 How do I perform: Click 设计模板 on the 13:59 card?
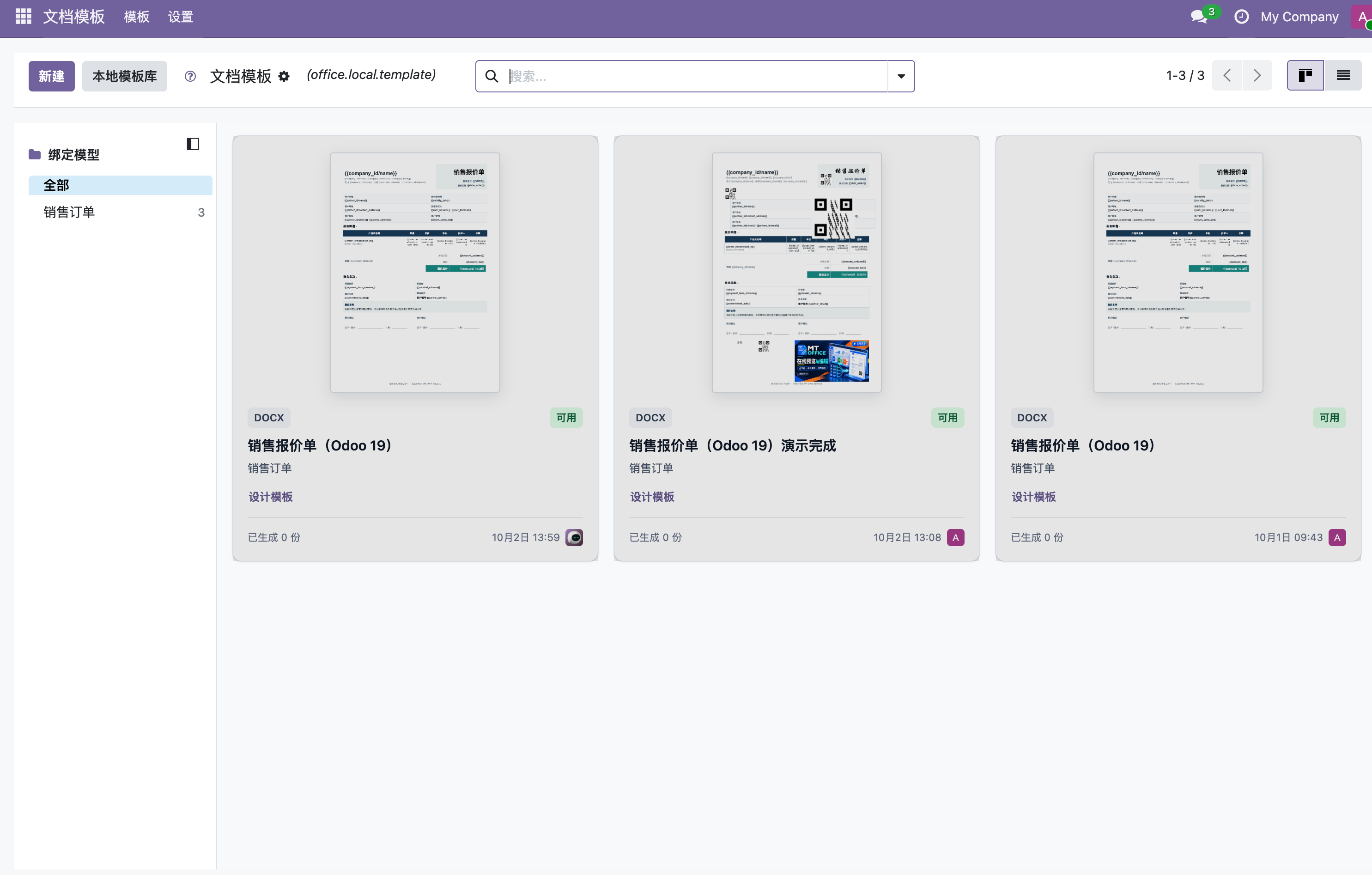coord(271,496)
